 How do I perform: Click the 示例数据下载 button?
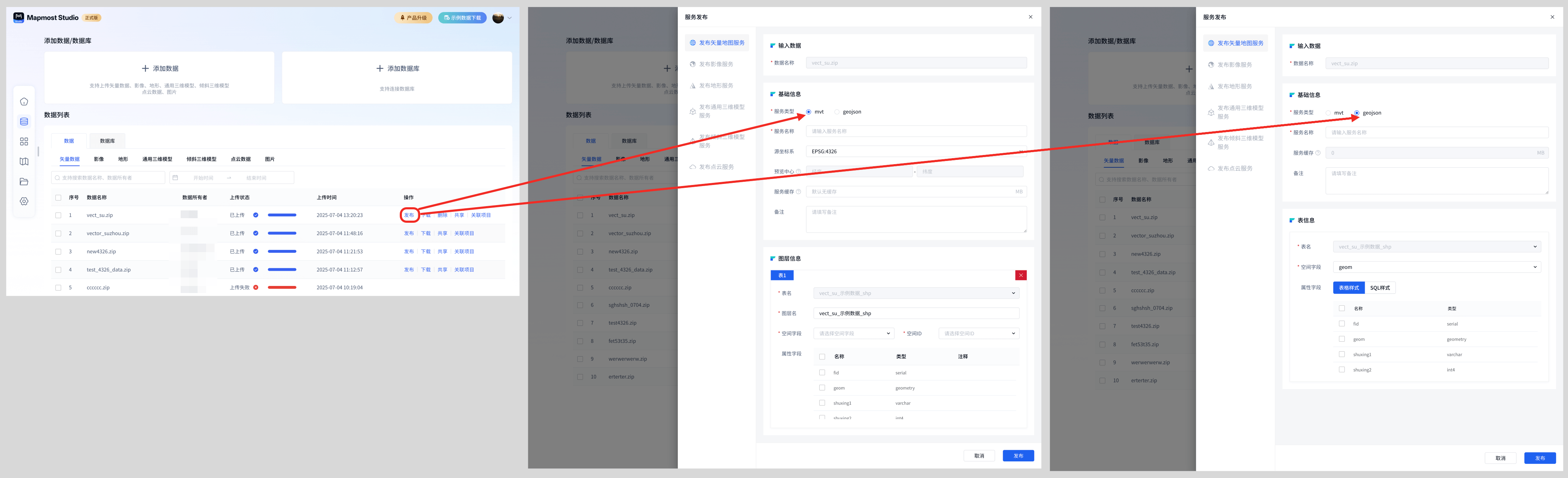[463, 18]
